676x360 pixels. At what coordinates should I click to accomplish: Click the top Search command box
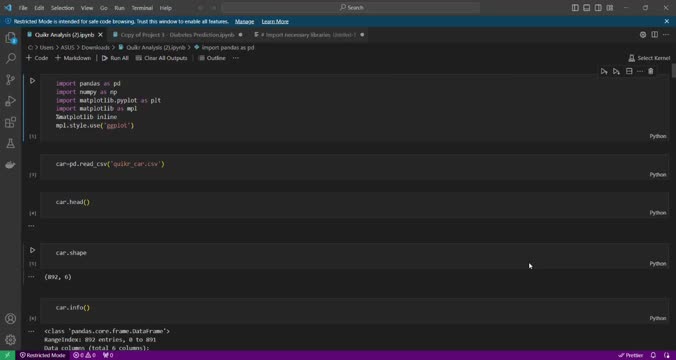tap(351, 8)
